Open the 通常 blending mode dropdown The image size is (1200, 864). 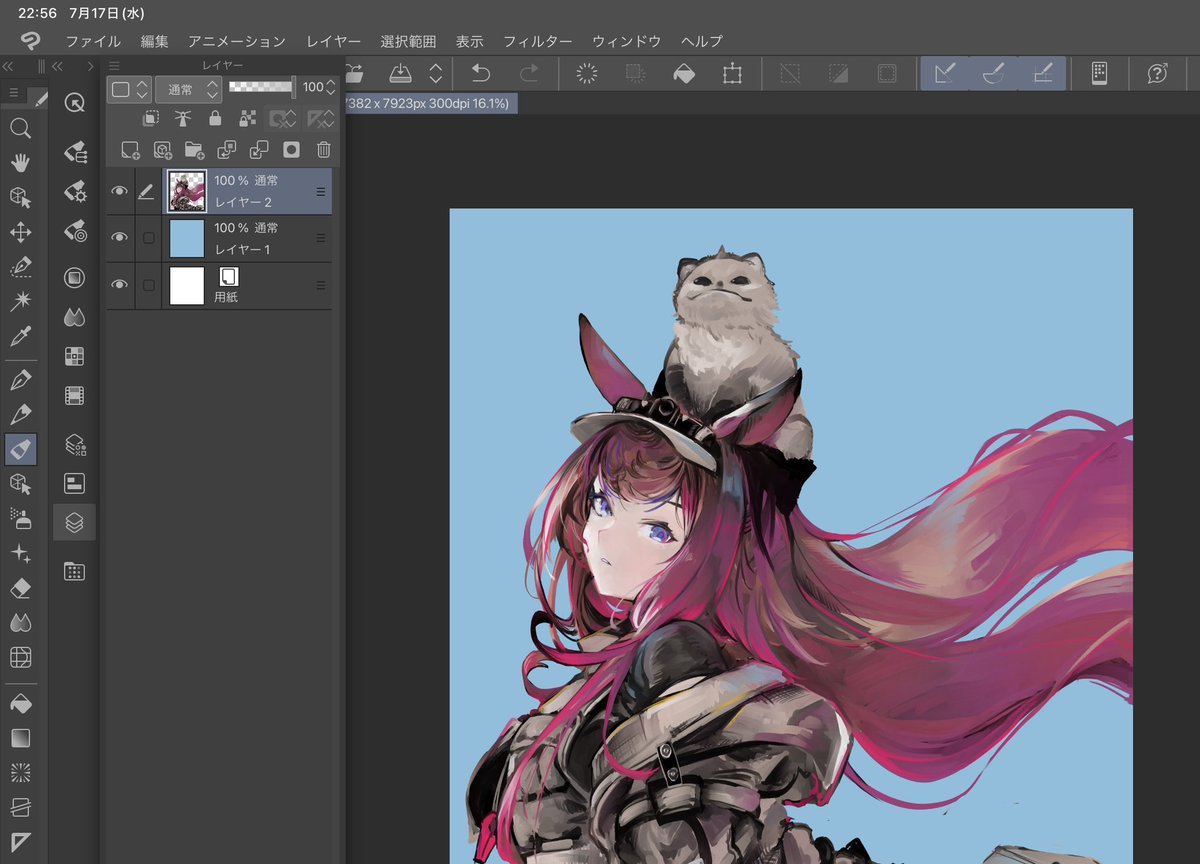click(x=188, y=89)
